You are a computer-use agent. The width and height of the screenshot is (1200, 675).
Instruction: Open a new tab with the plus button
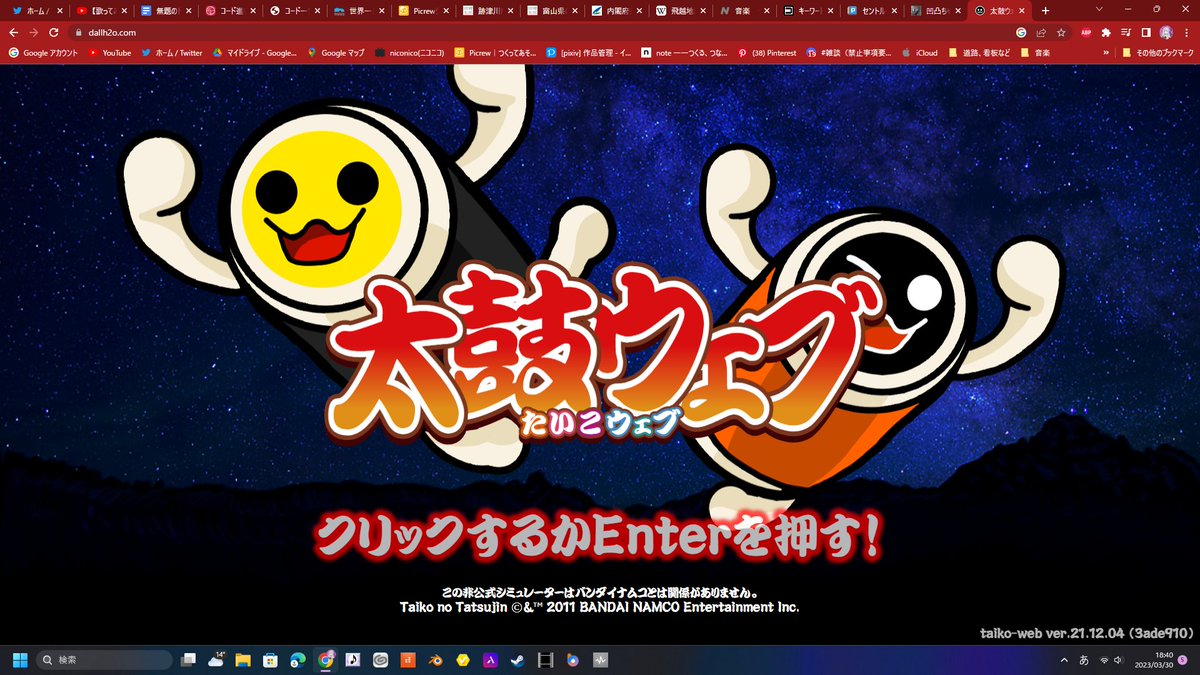click(1046, 10)
